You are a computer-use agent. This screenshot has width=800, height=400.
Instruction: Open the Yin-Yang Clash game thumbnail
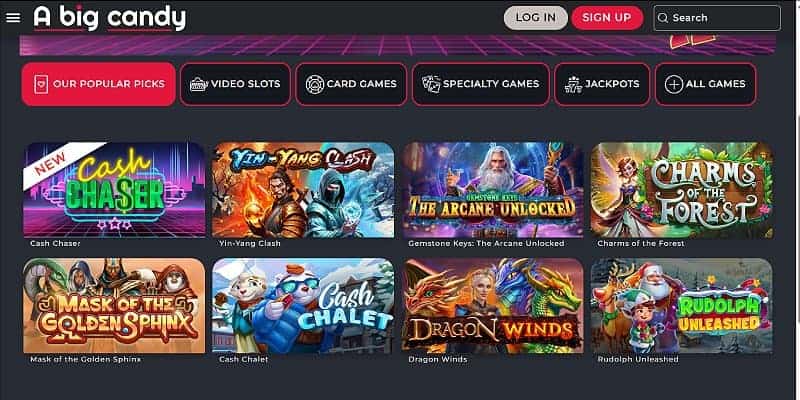coord(303,190)
